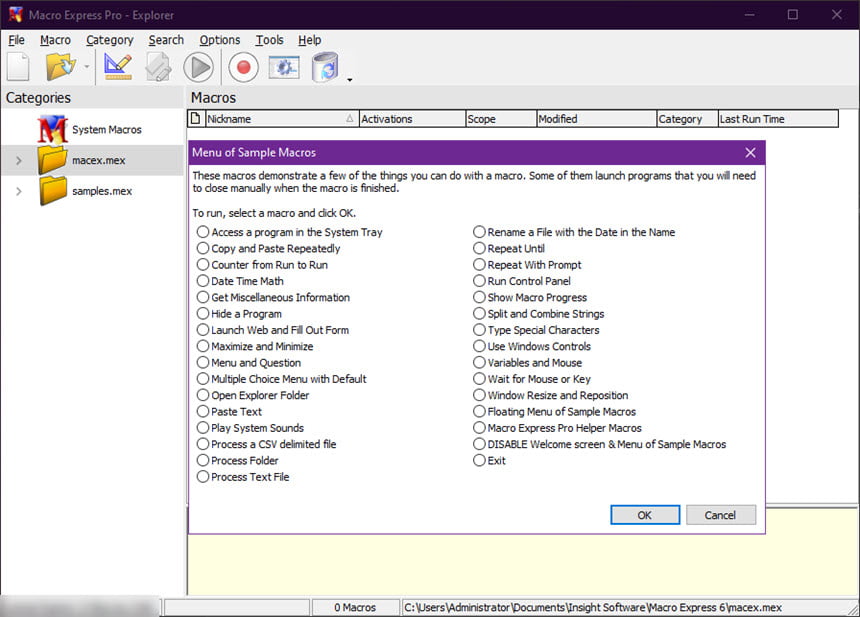The width and height of the screenshot is (860, 617).
Task: Open the Tools menu
Action: (269, 40)
